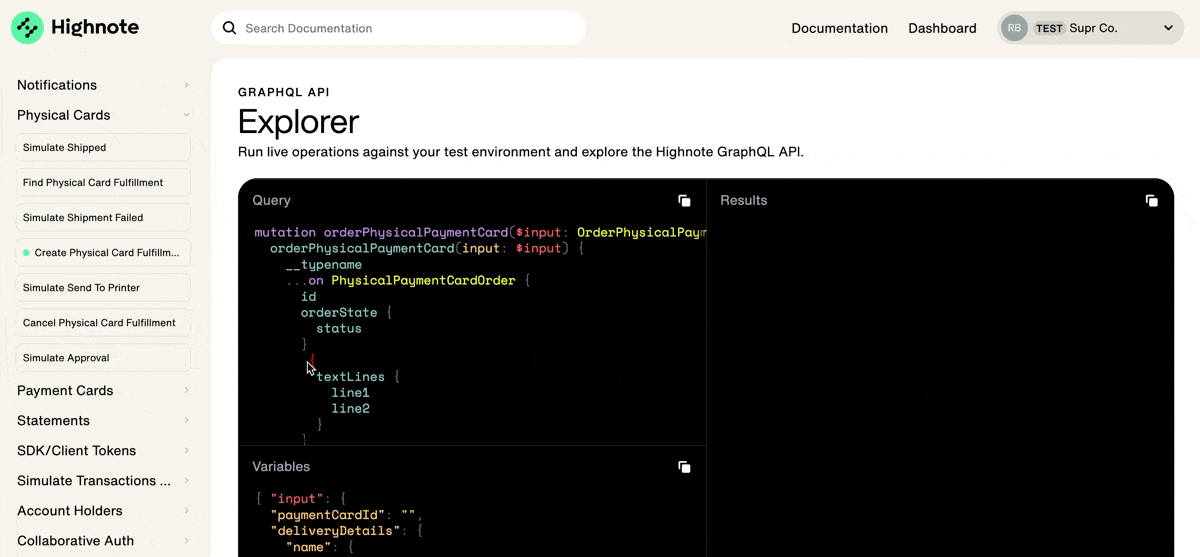Expand the Notifications section
This screenshot has height=557, width=1200.
click(186, 85)
